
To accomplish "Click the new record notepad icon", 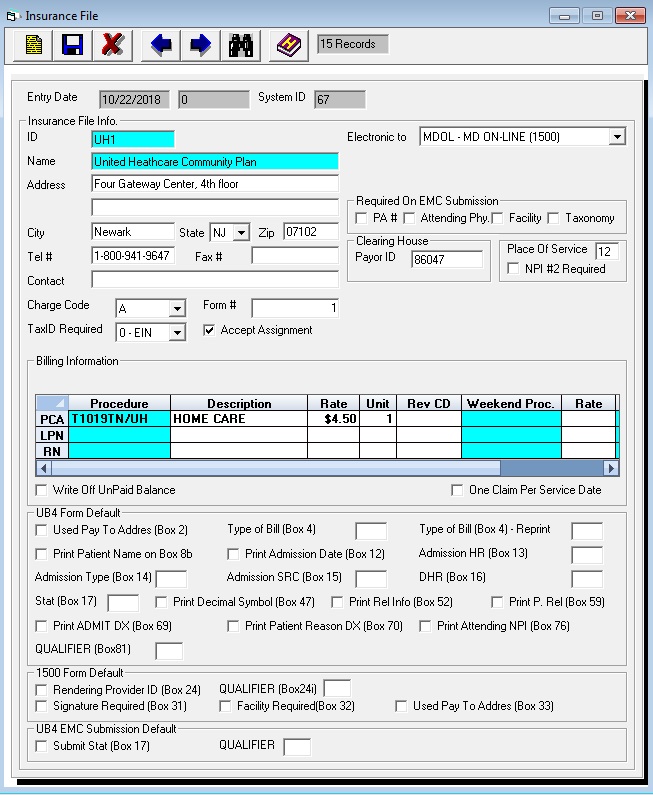I will pyautogui.click(x=33, y=45).
